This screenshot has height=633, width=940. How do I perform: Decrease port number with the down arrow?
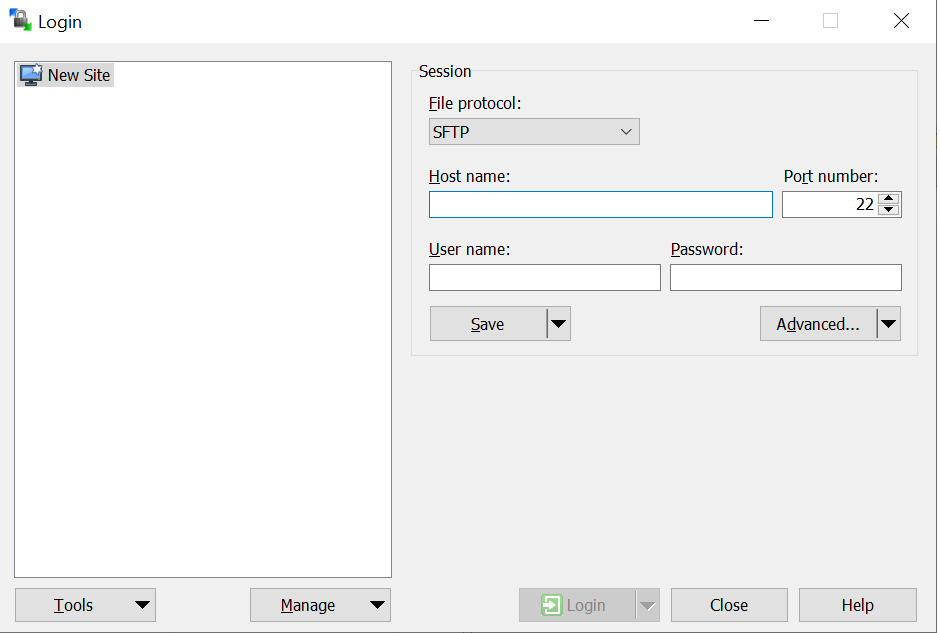(890, 211)
